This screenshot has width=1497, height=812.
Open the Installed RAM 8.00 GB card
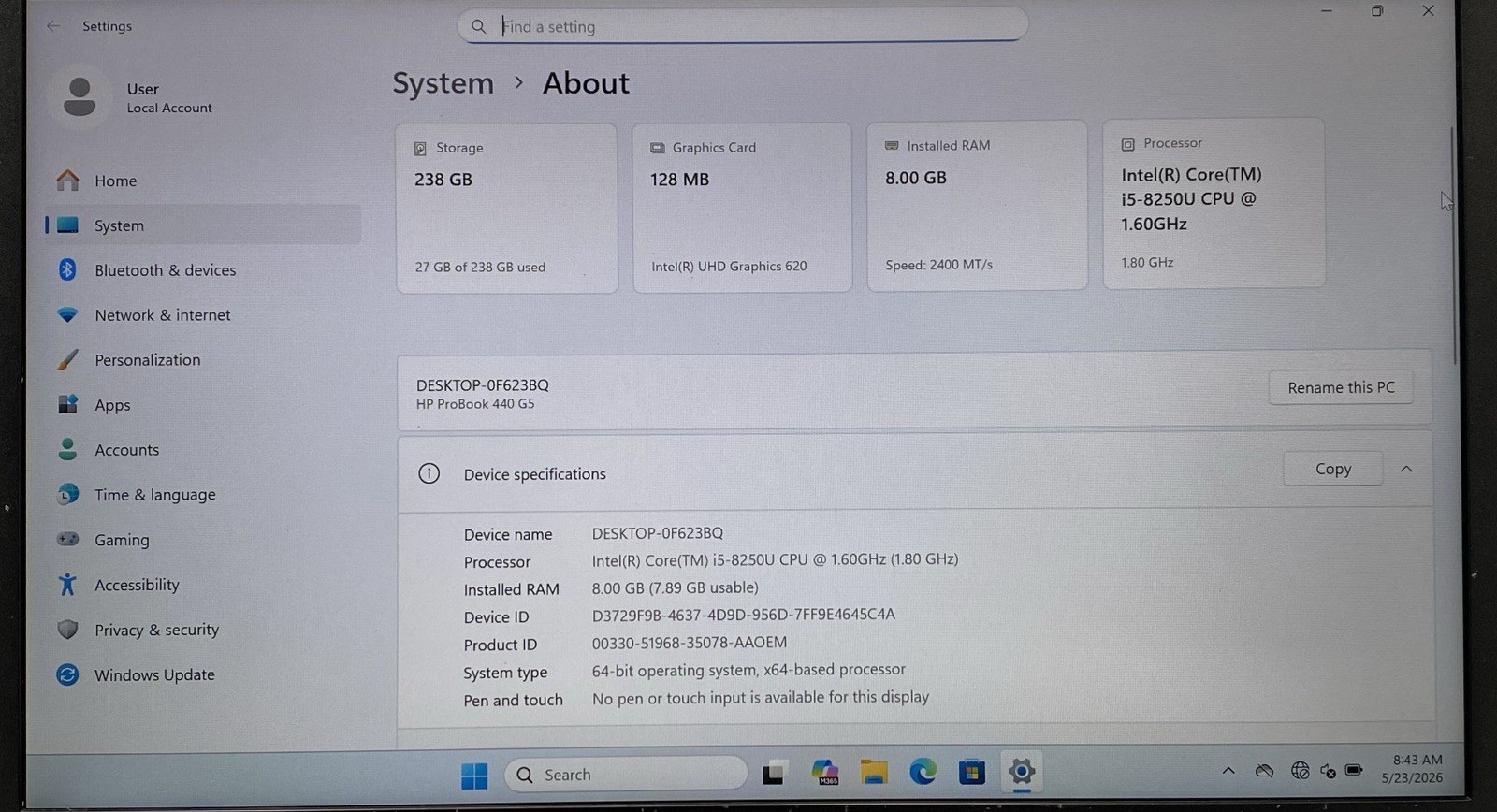click(x=977, y=205)
